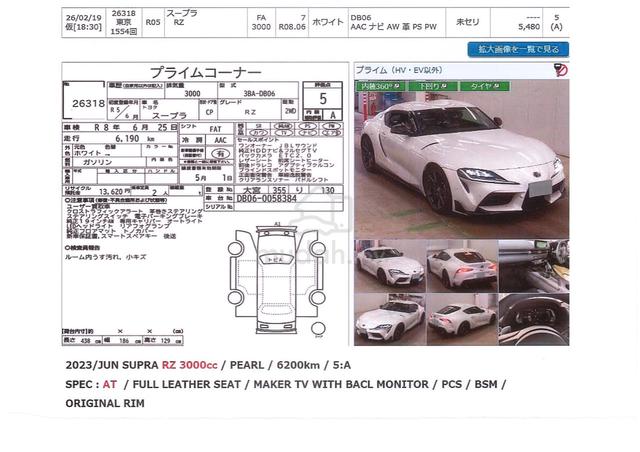Click the red prohibited icon beside プライム header
Viewport: 640px width, 452px height.
(561, 70)
